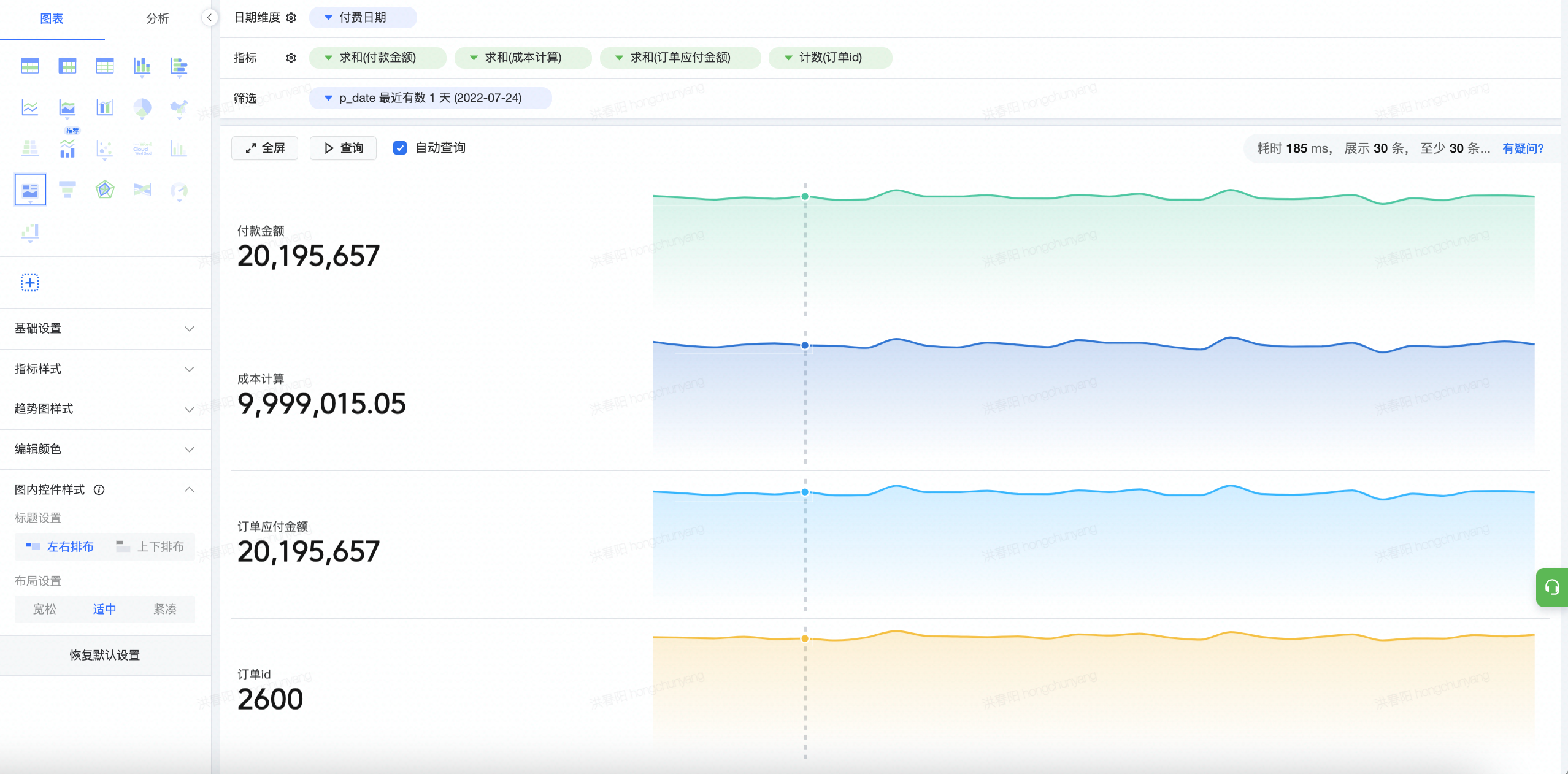Click the 全屏 fullscreen button
The height and width of the screenshot is (774, 1568).
click(264, 148)
